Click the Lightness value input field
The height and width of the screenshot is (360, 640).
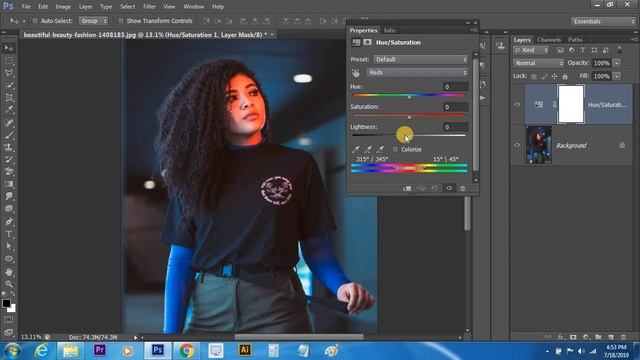456,127
